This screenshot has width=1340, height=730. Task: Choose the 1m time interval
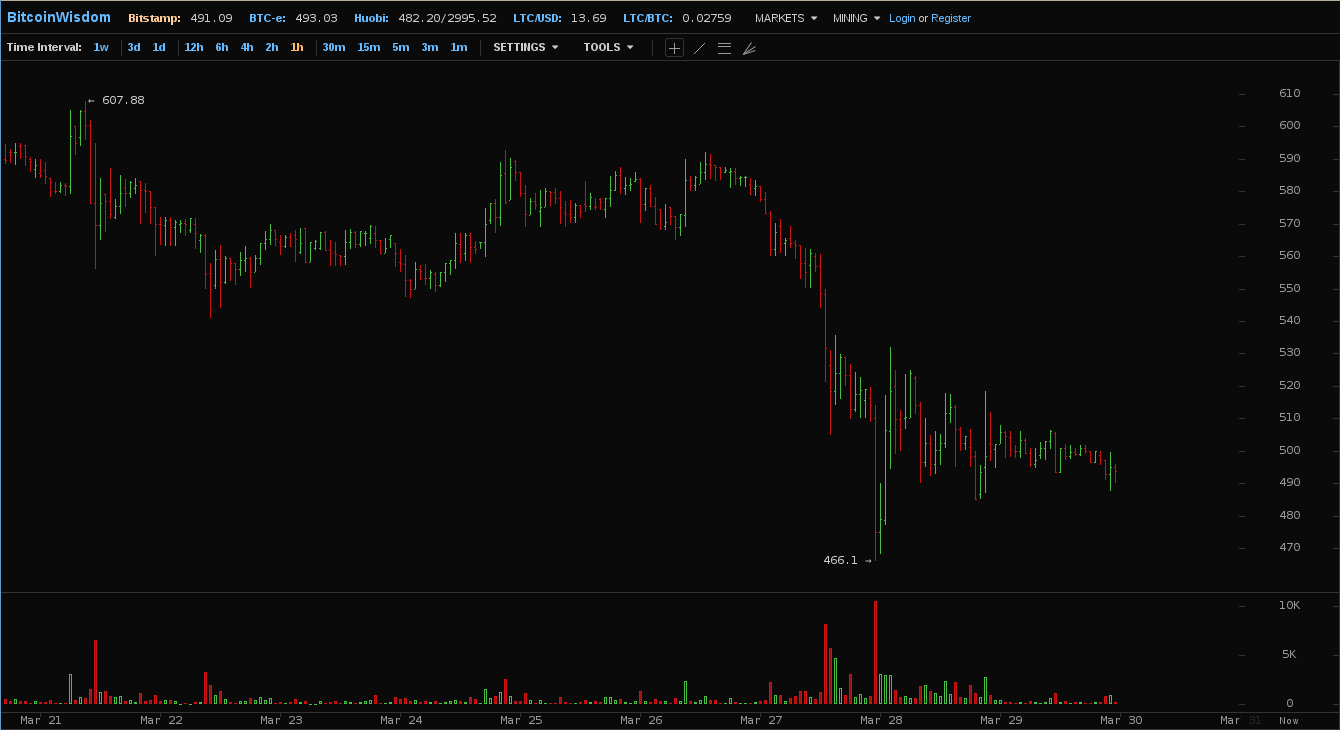(458, 47)
